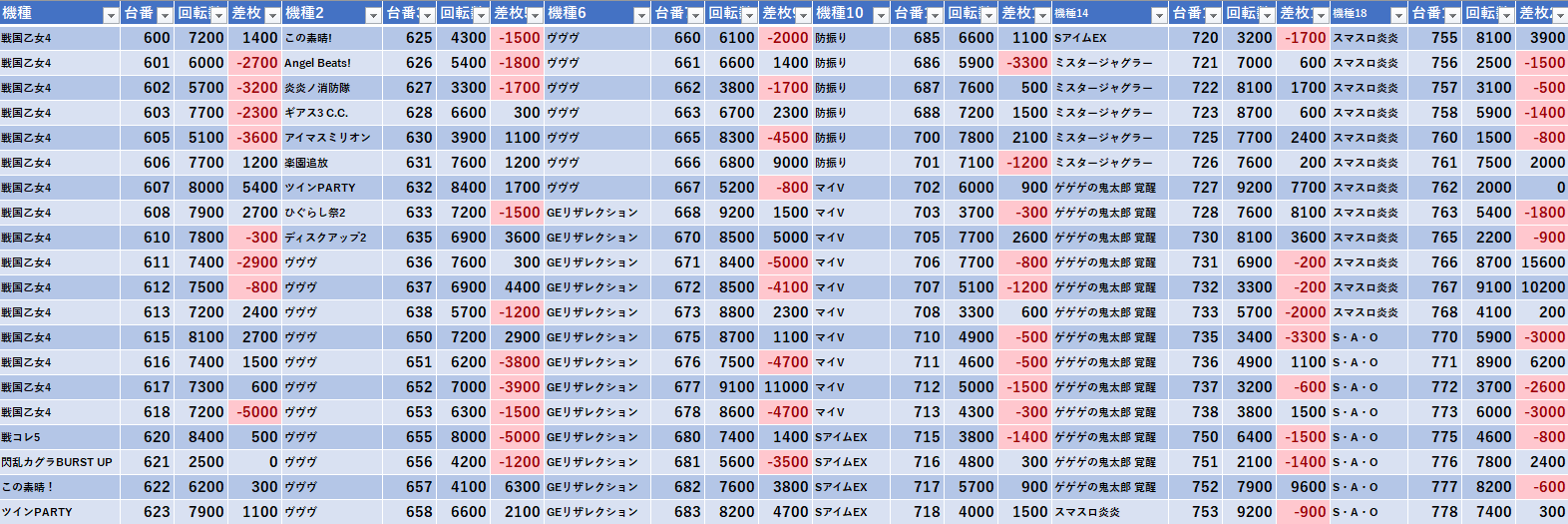Click machine number cell 766

pyautogui.click(x=1434, y=262)
